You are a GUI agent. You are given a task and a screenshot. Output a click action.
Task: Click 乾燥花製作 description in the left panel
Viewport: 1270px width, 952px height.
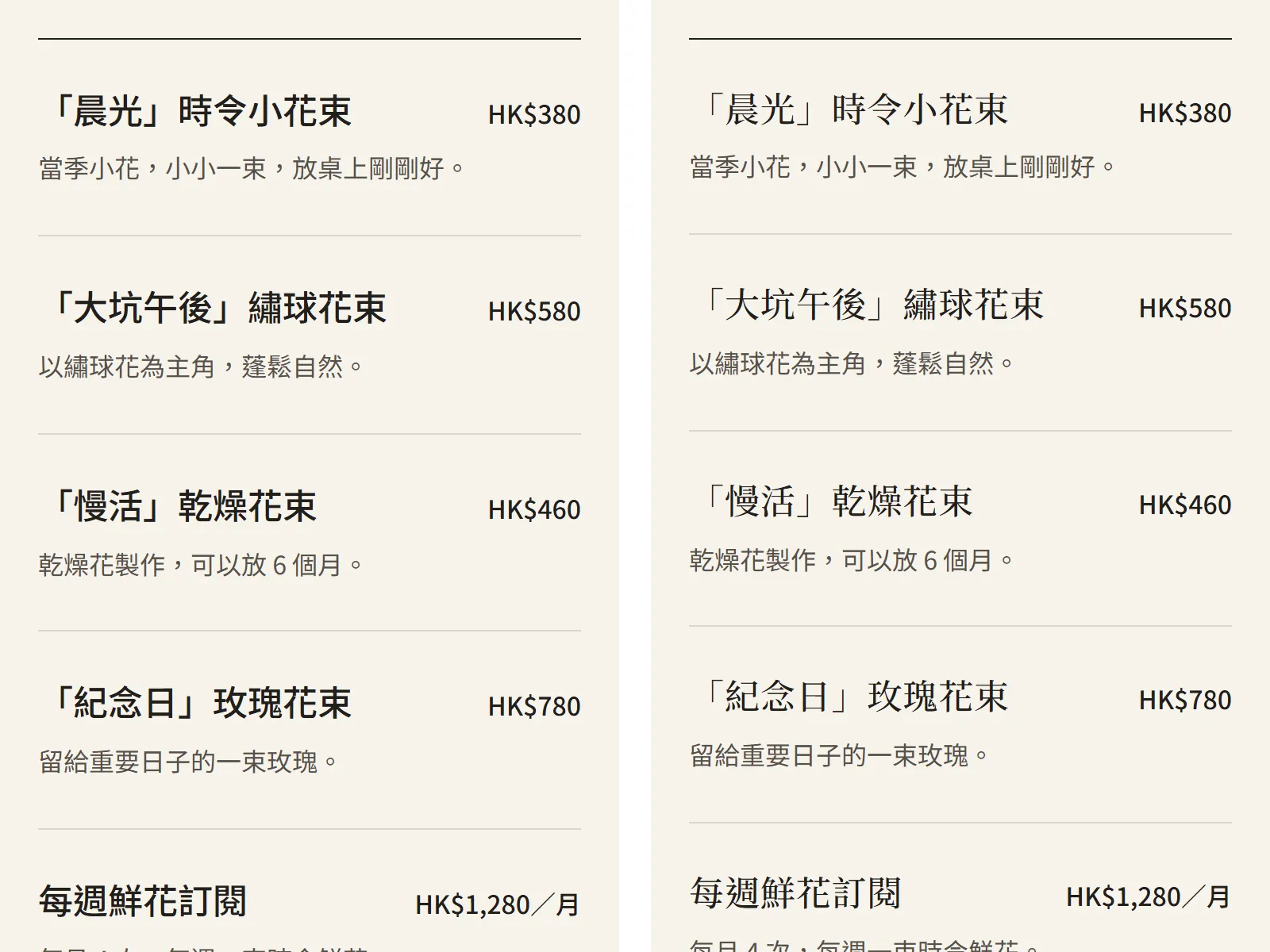click(202, 565)
